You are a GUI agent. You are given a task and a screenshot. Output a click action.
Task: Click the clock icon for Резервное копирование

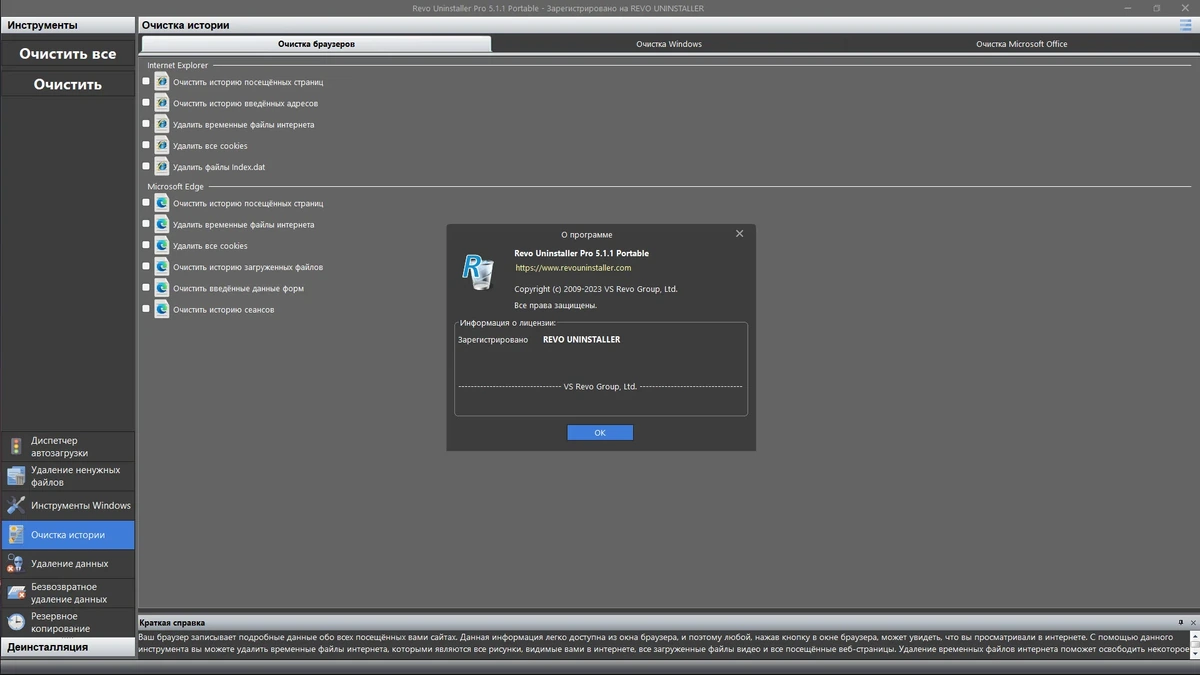click(16, 622)
